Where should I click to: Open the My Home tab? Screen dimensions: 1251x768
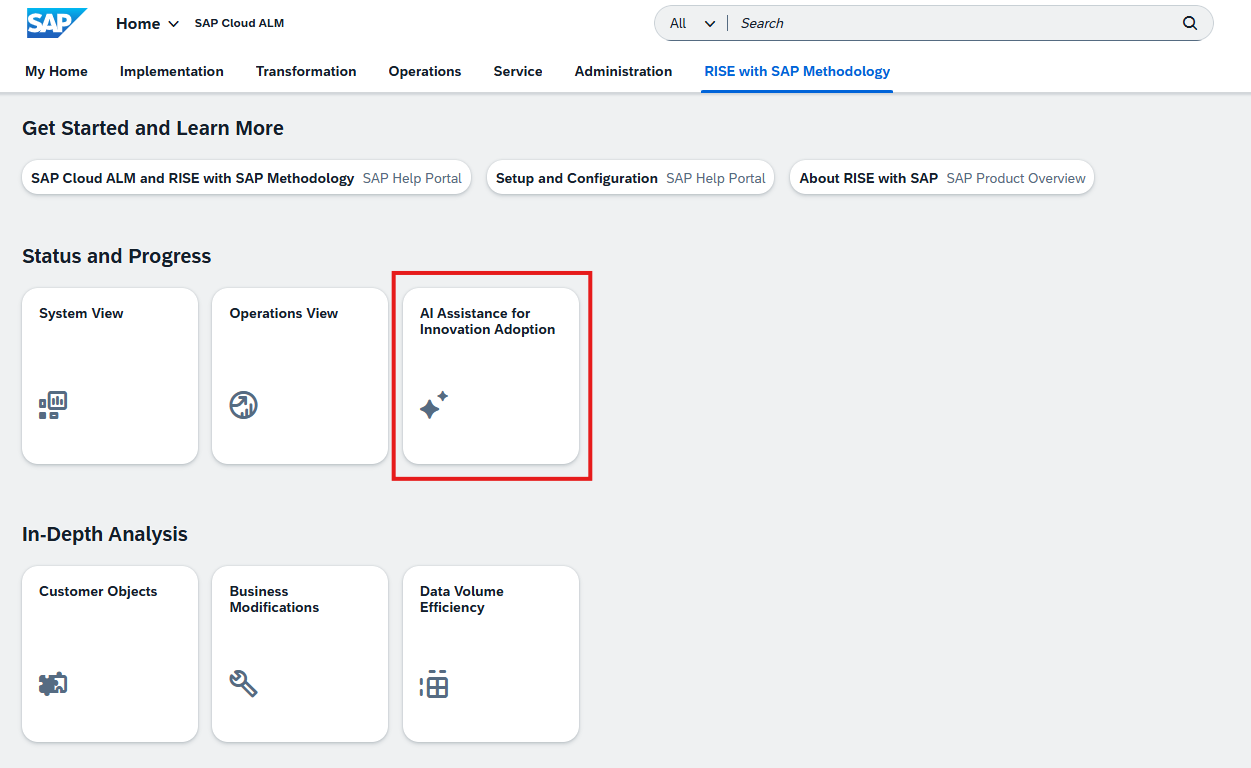pyautogui.click(x=56, y=71)
